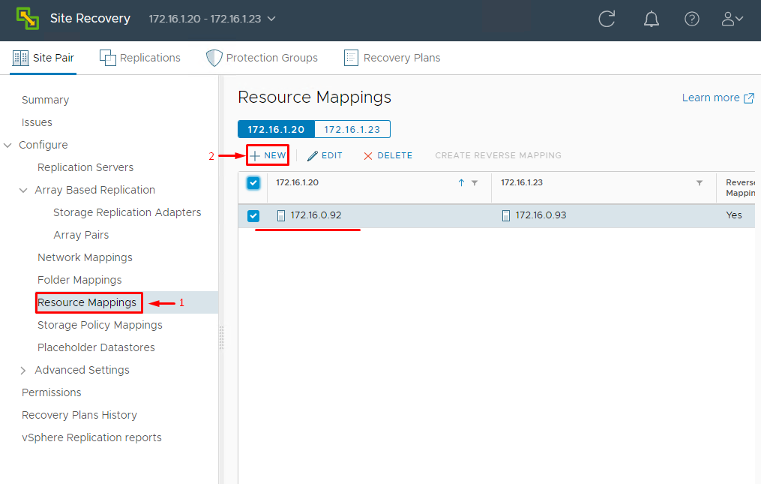Image resolution: width=761 pixels, height=484 pixels.
Task: Click the sort arrow in 172.16.1.20 column
Action: [x=461, y=183]
